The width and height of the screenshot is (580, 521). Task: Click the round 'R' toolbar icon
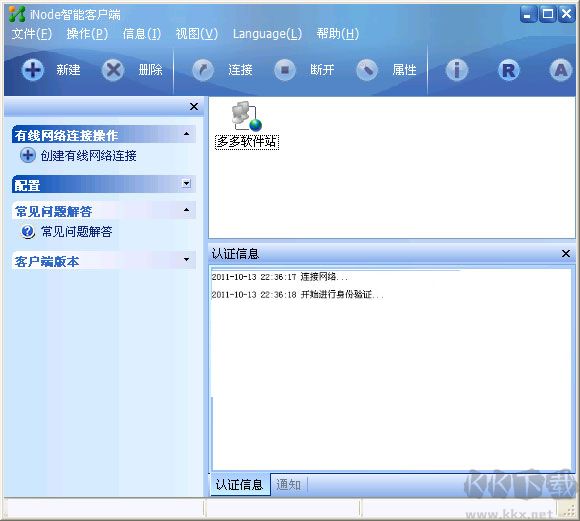(x=509, y=70)
